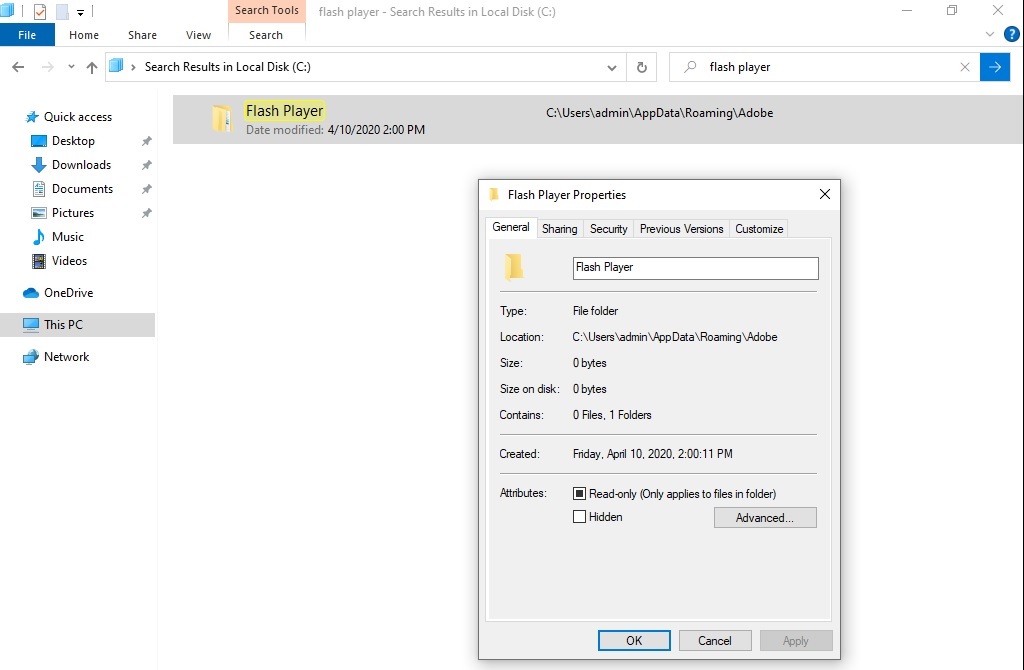Image resolution: width=1024 pixels, height=670 pixels.
Task: Enable the Hidden attribute checkbox
Action: 579,517
